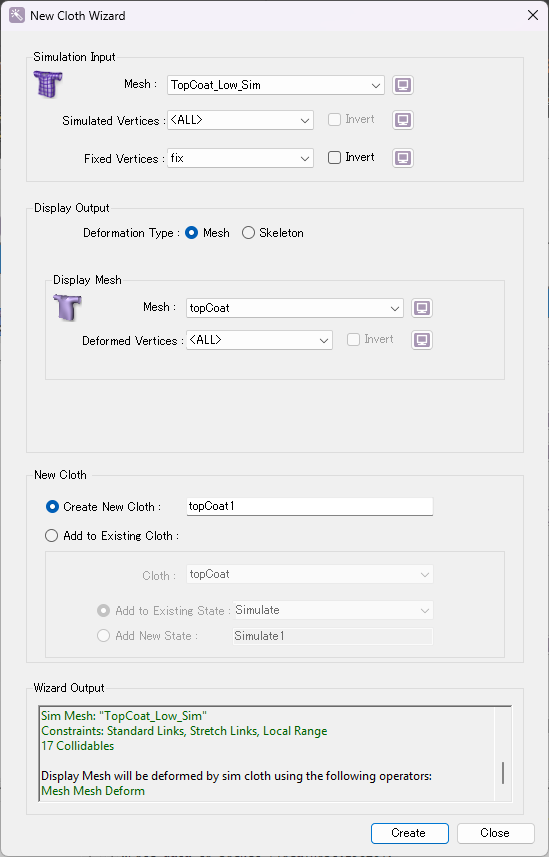Click the Wizard Output scrollbar thumb

tap(503, 773)
